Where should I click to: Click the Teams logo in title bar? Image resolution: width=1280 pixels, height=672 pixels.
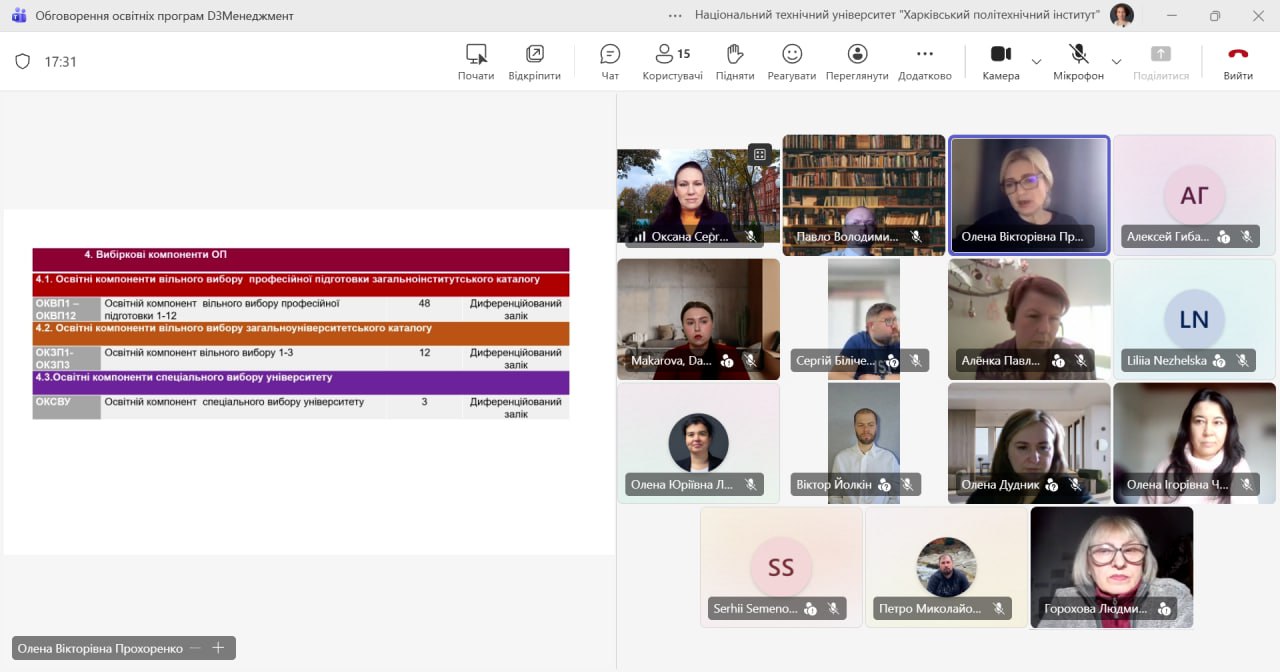19,15
